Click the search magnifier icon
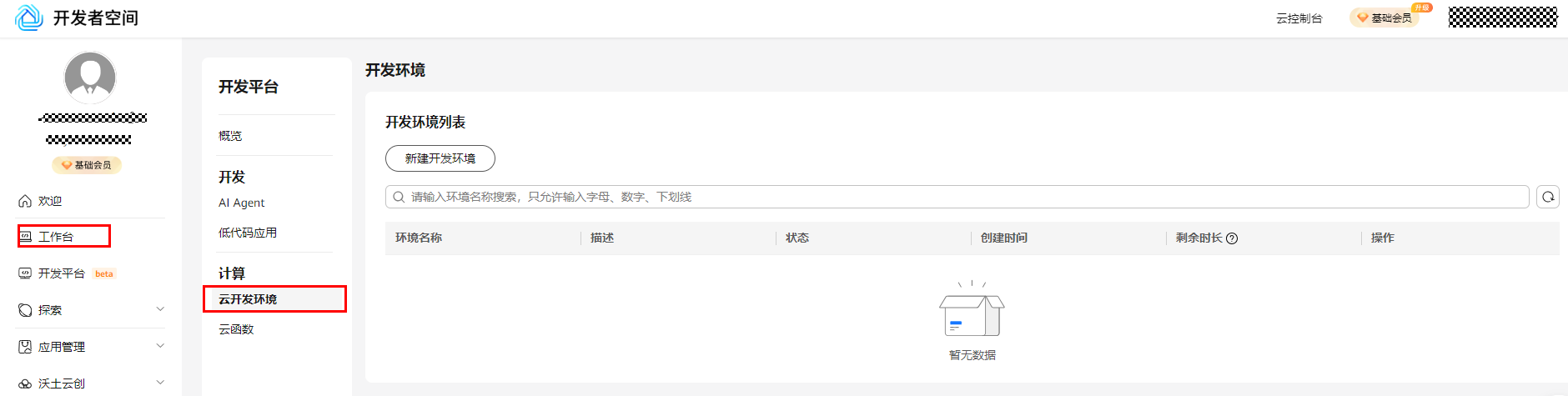1568x396 pixels. click(399, 197)
